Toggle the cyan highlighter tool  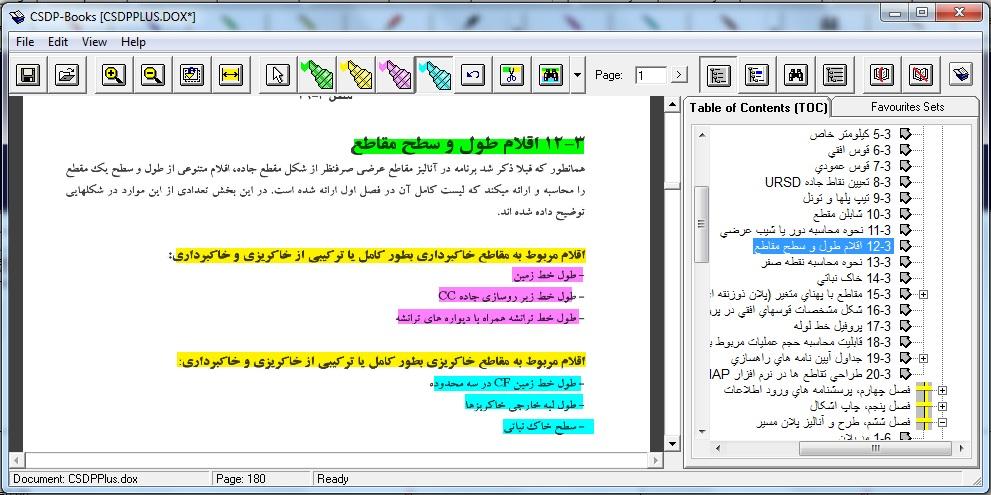pyautogui.click(x=435, y=75)
